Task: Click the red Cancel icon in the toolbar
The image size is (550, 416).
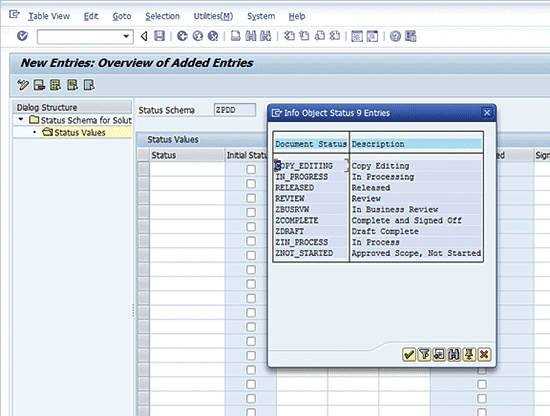Action: (213, 36)
